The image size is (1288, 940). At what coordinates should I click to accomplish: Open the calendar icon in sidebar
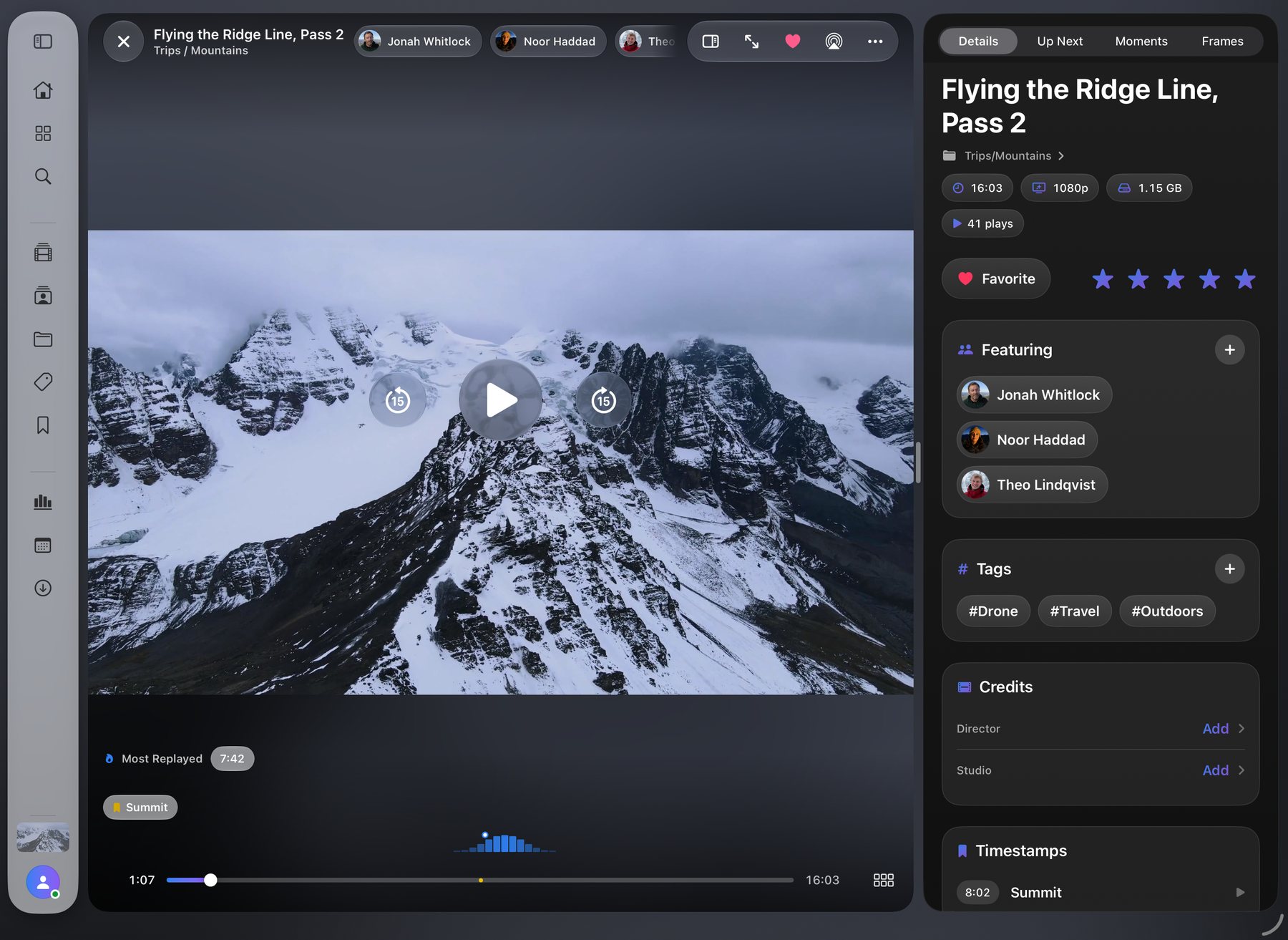(x=43, y=545)
